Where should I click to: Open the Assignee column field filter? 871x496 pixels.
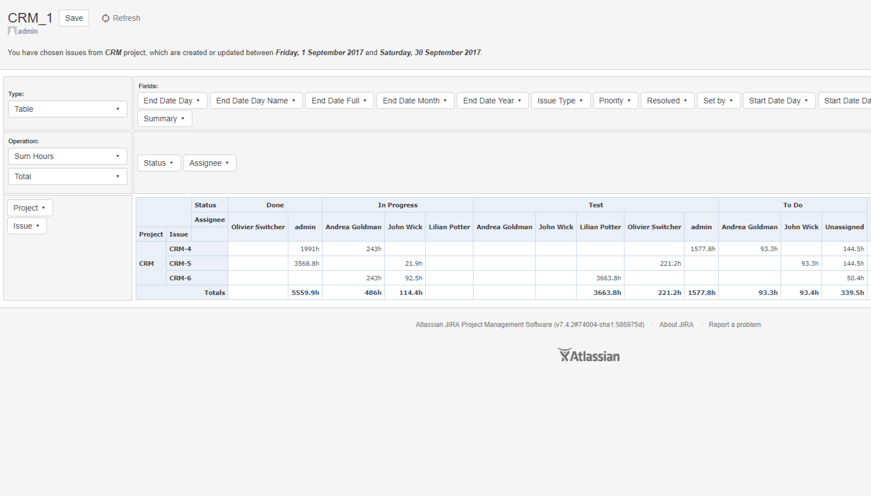click(x=209, y=163)
